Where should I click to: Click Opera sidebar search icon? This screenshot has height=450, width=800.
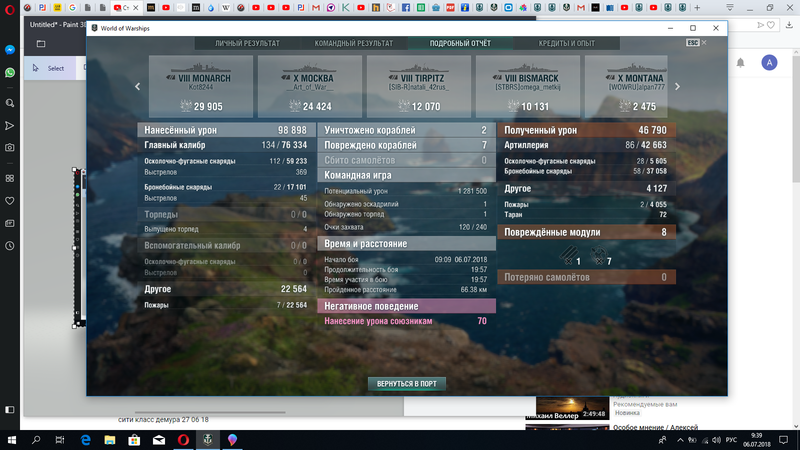click(9, 102)
